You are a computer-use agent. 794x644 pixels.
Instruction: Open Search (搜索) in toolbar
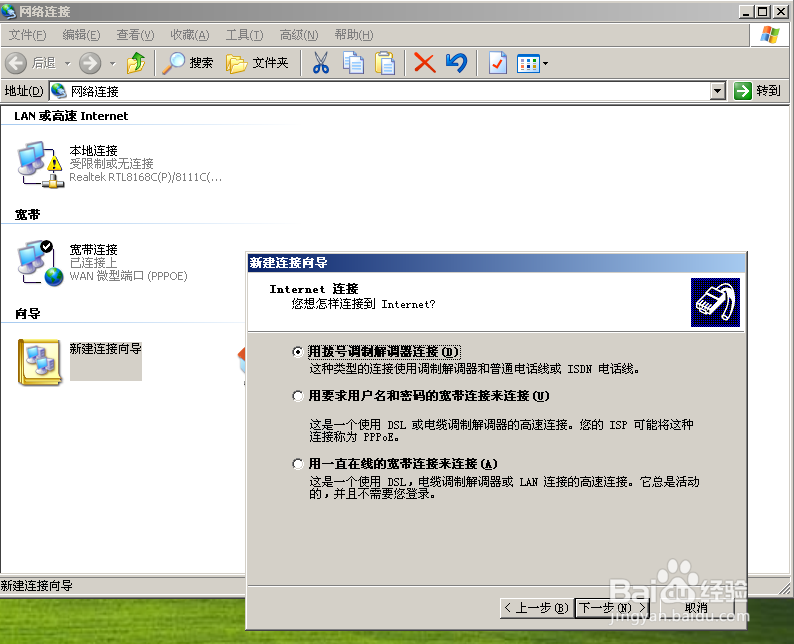(187, 63)
